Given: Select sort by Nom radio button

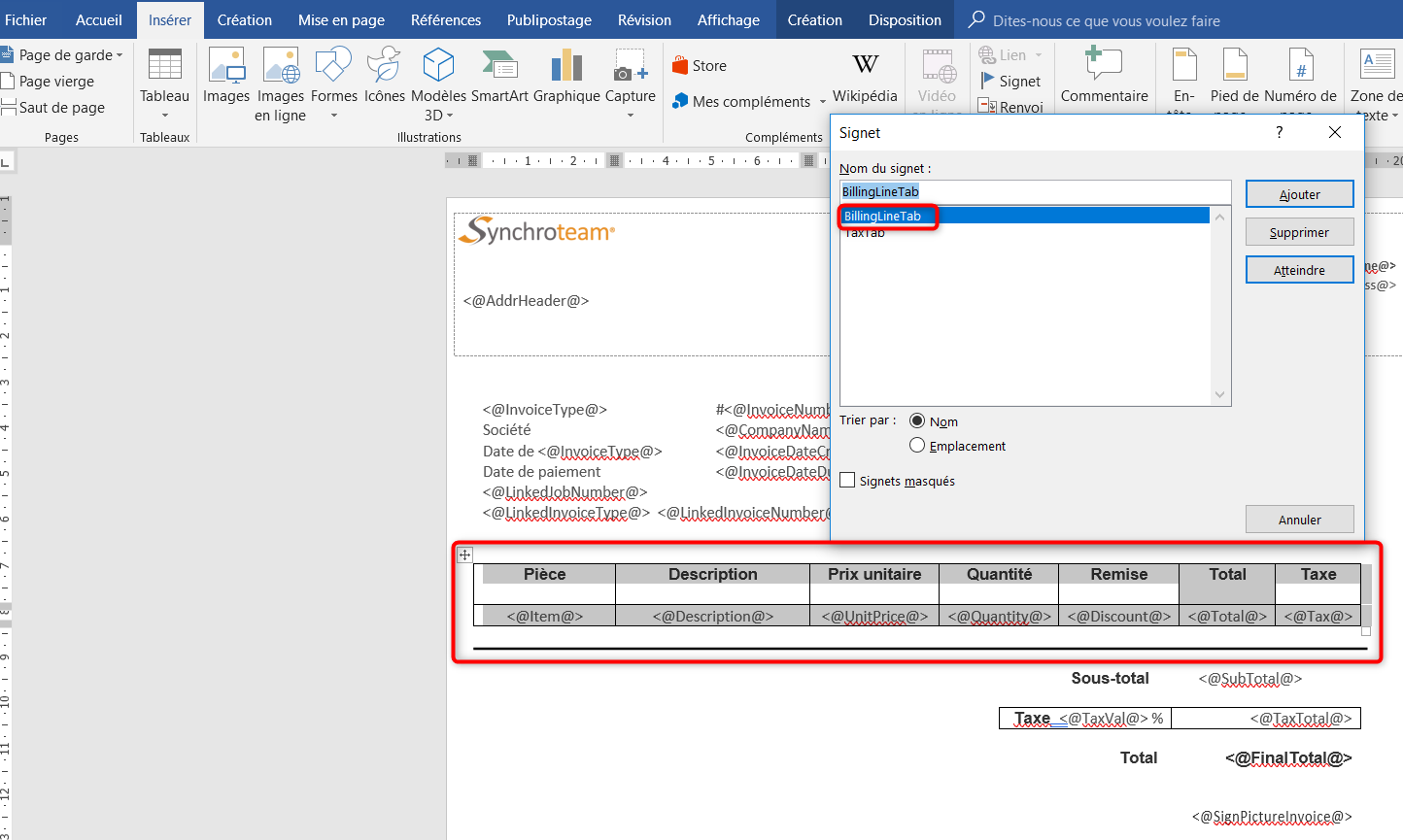Looking at the screenshot, I should [x=917, y=420].
